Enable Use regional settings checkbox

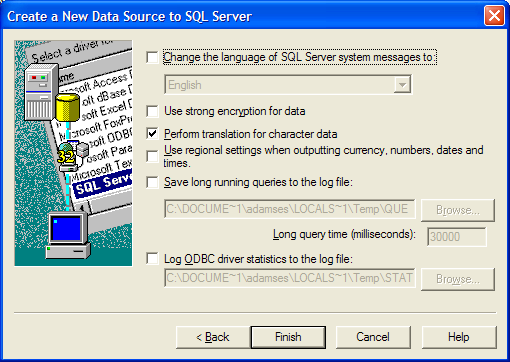[x=152, y=156]
